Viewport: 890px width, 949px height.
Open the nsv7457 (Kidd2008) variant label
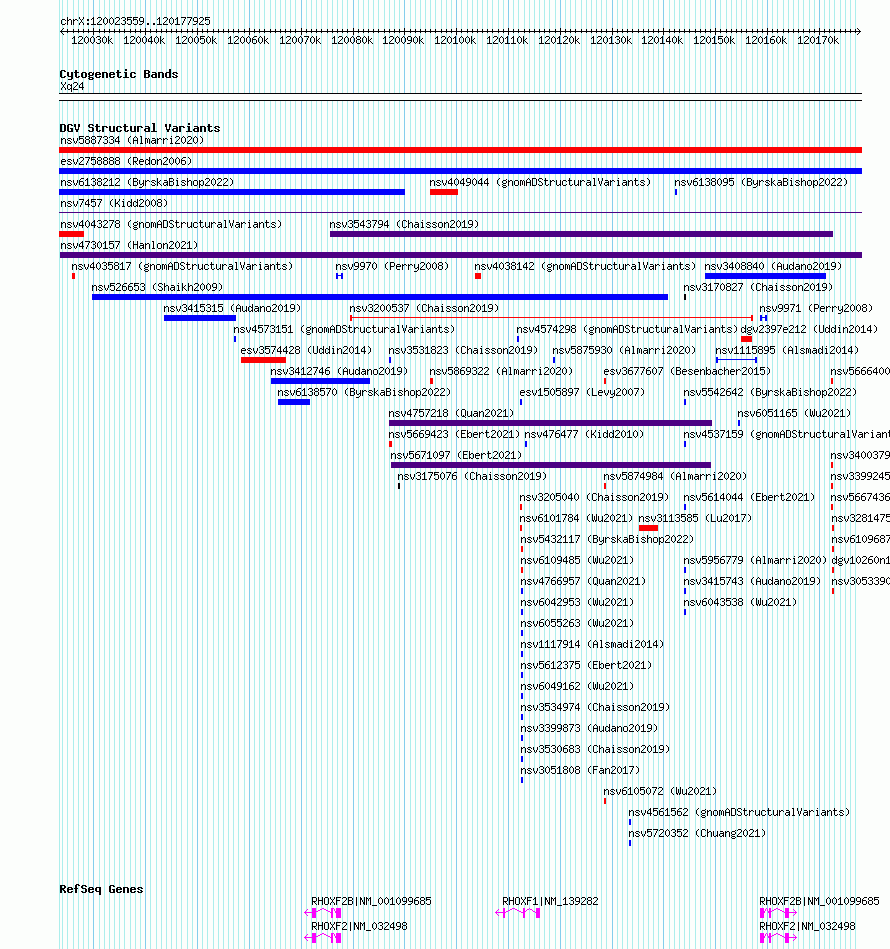[x=114, y=203]
